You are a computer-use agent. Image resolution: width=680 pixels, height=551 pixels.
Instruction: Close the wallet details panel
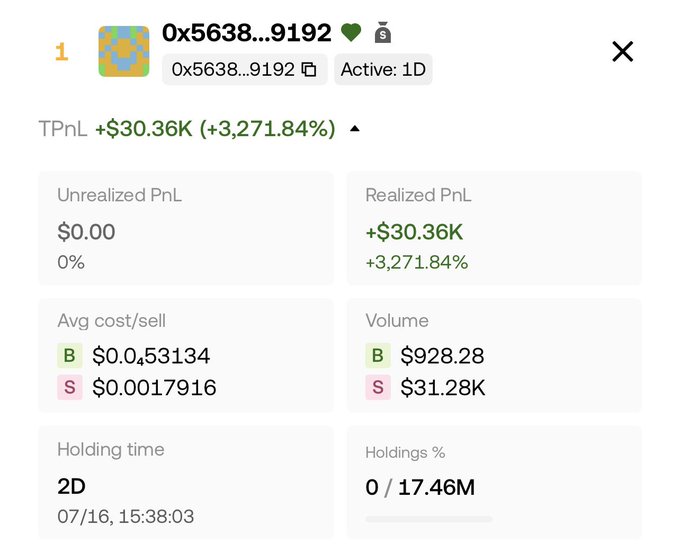click(x=622, y=52)
